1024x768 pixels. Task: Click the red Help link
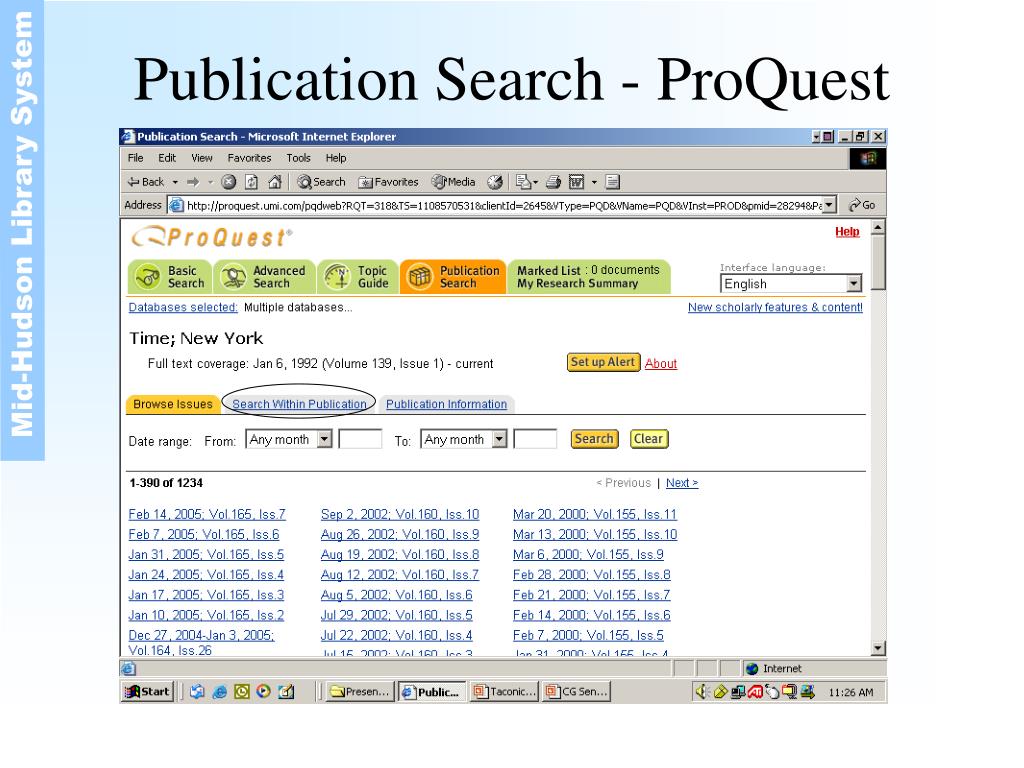tap(847, 232)
